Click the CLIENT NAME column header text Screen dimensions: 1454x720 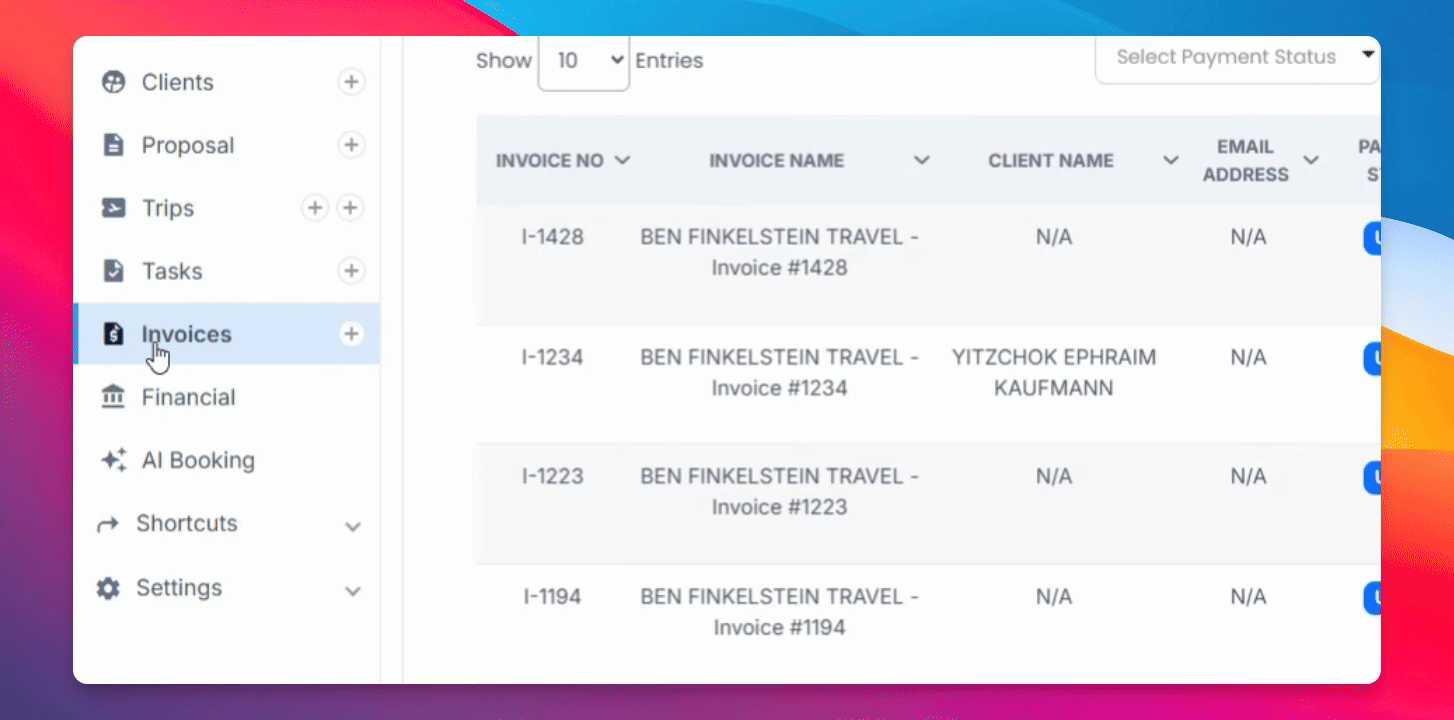tap(1051, 160)
